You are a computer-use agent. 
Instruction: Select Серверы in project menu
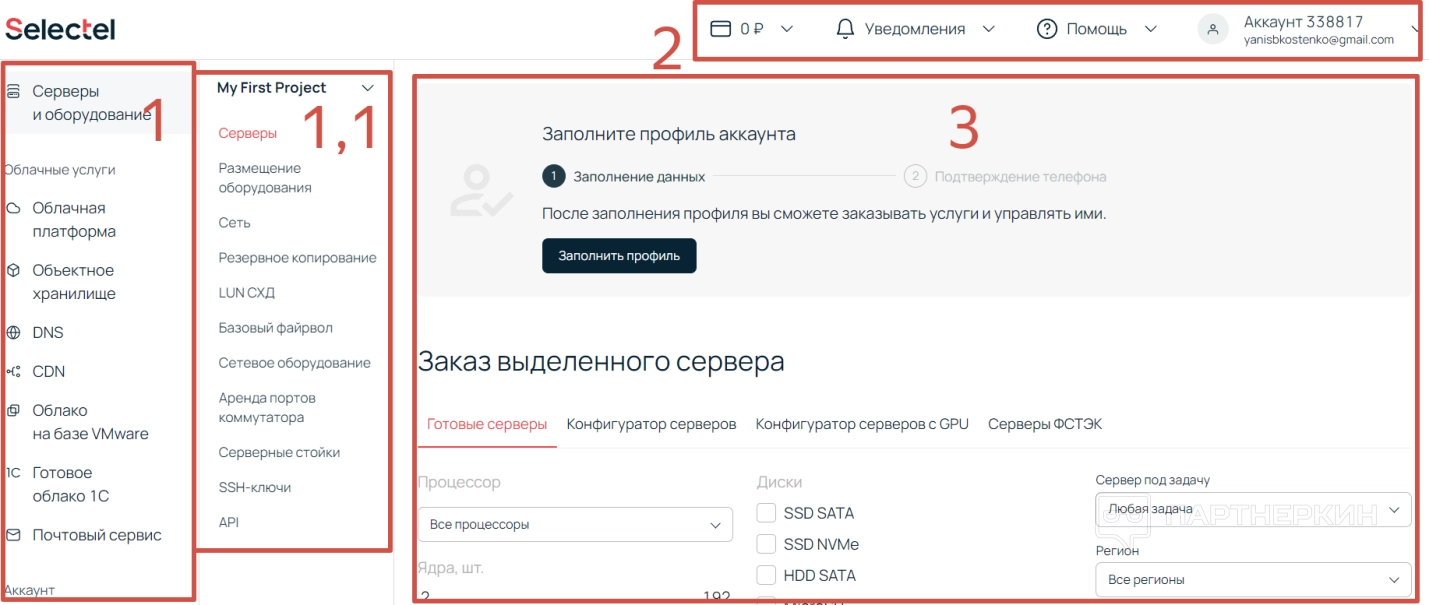point(248,133)
